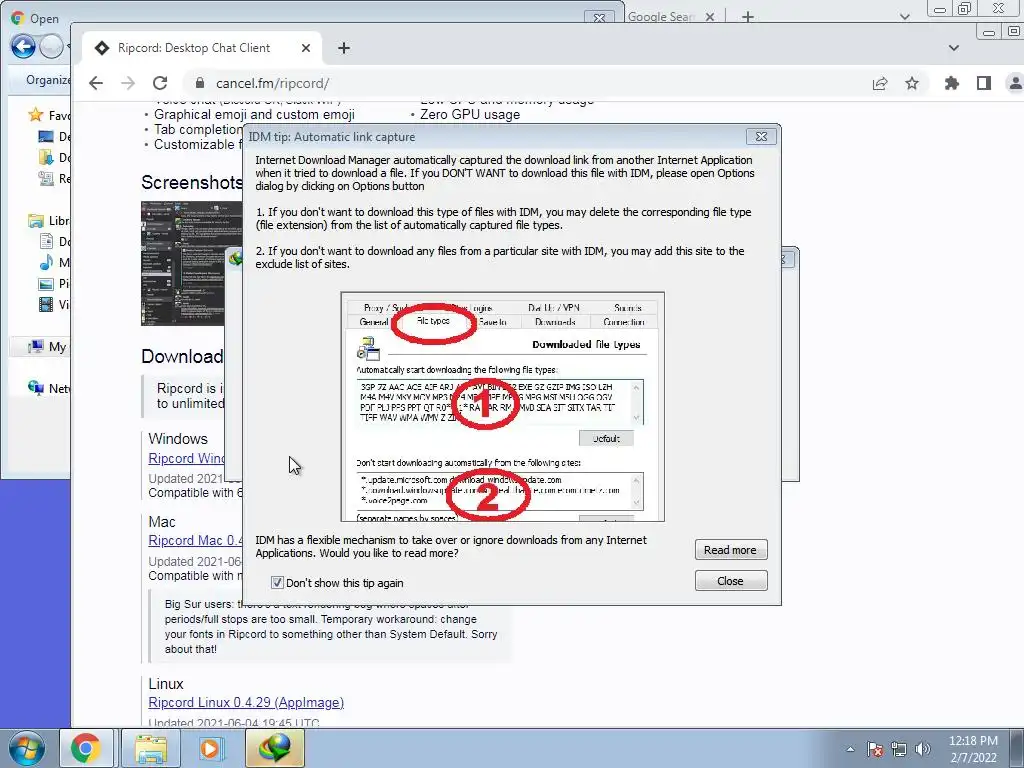Open the Ripcord Mac download link
Image resolution: width=1024 pixels, height=768 pixels.
(x=195, y=541)
